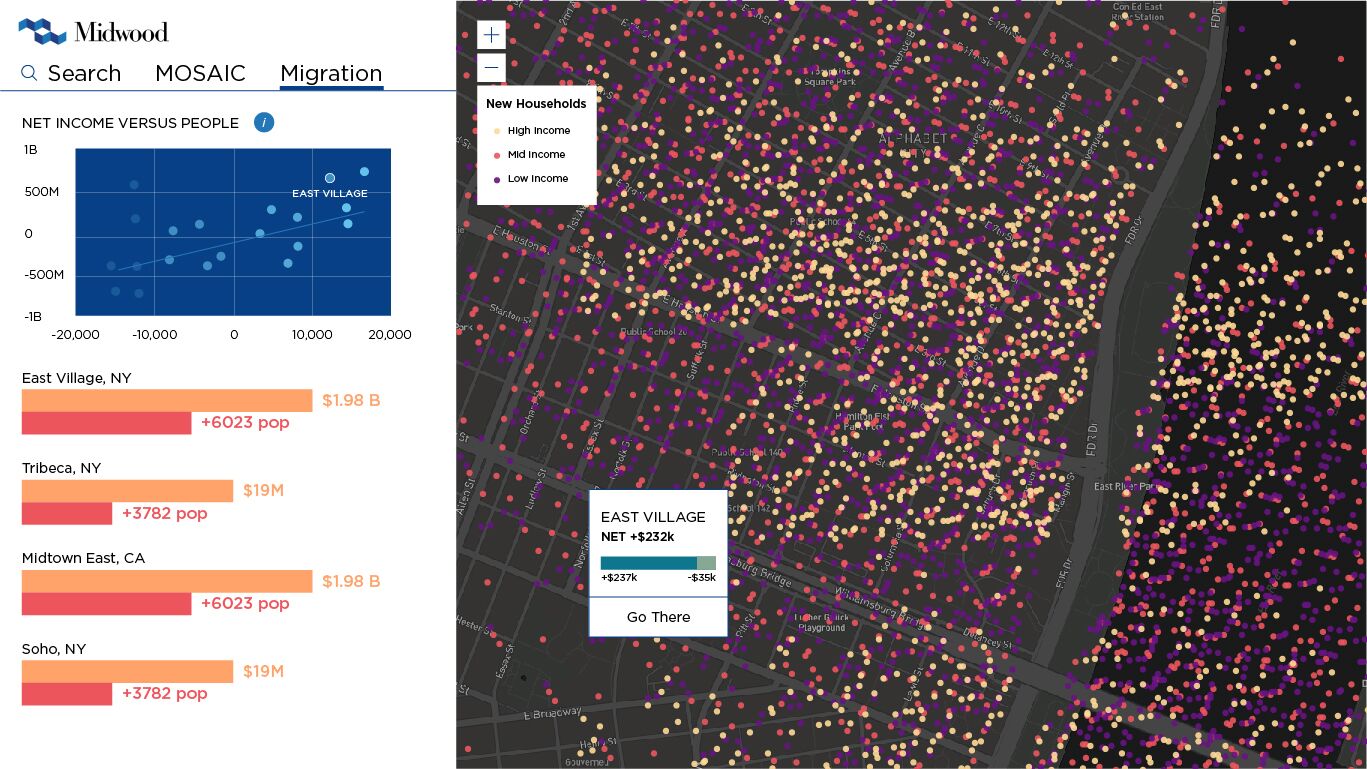This screenshot has height=769, width=1367.
Task: Select the Tribeca, NY list entry
Action: [x=62, y=468]
